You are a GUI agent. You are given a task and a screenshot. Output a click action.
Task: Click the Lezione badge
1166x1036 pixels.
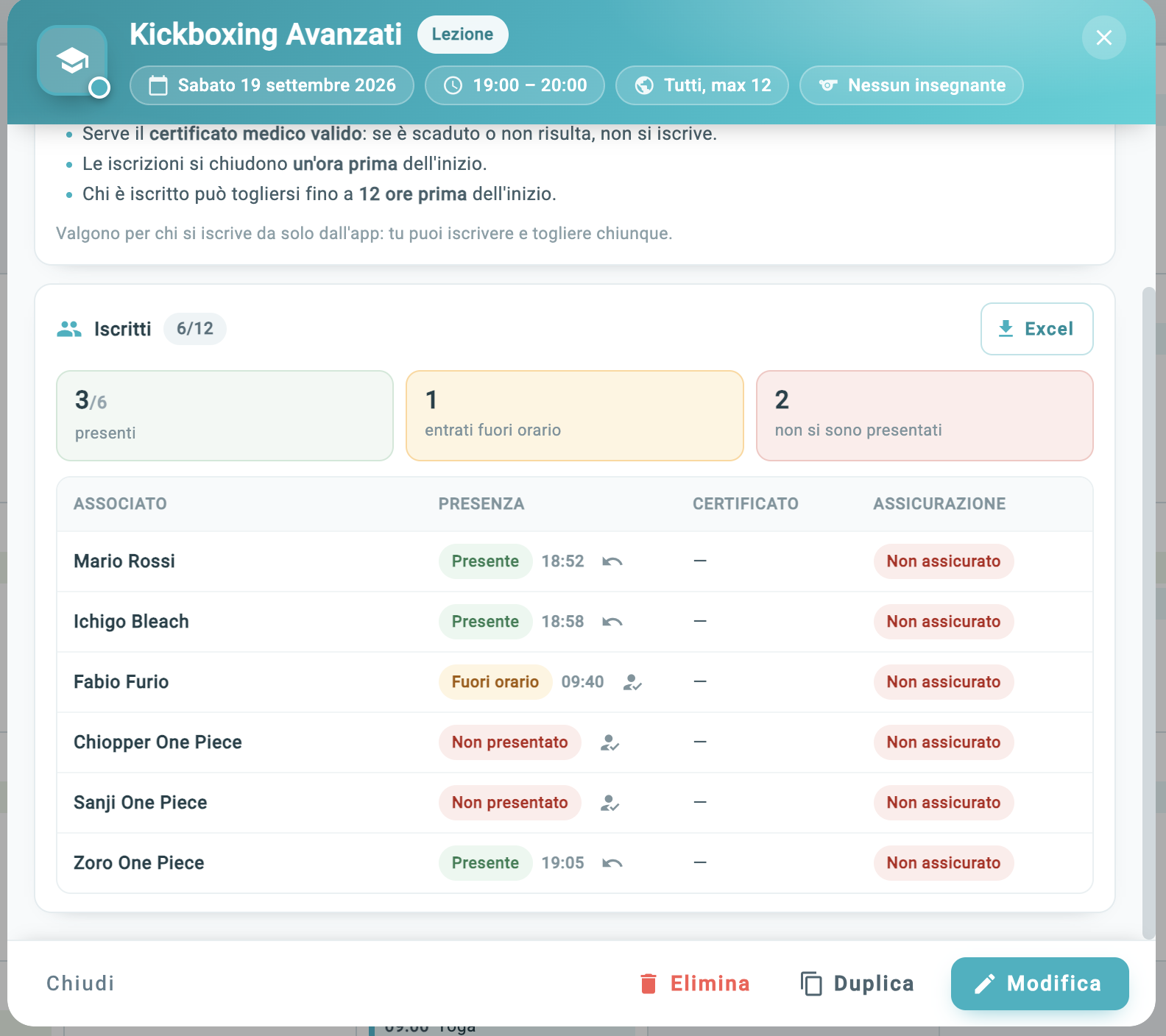[462, 35]
